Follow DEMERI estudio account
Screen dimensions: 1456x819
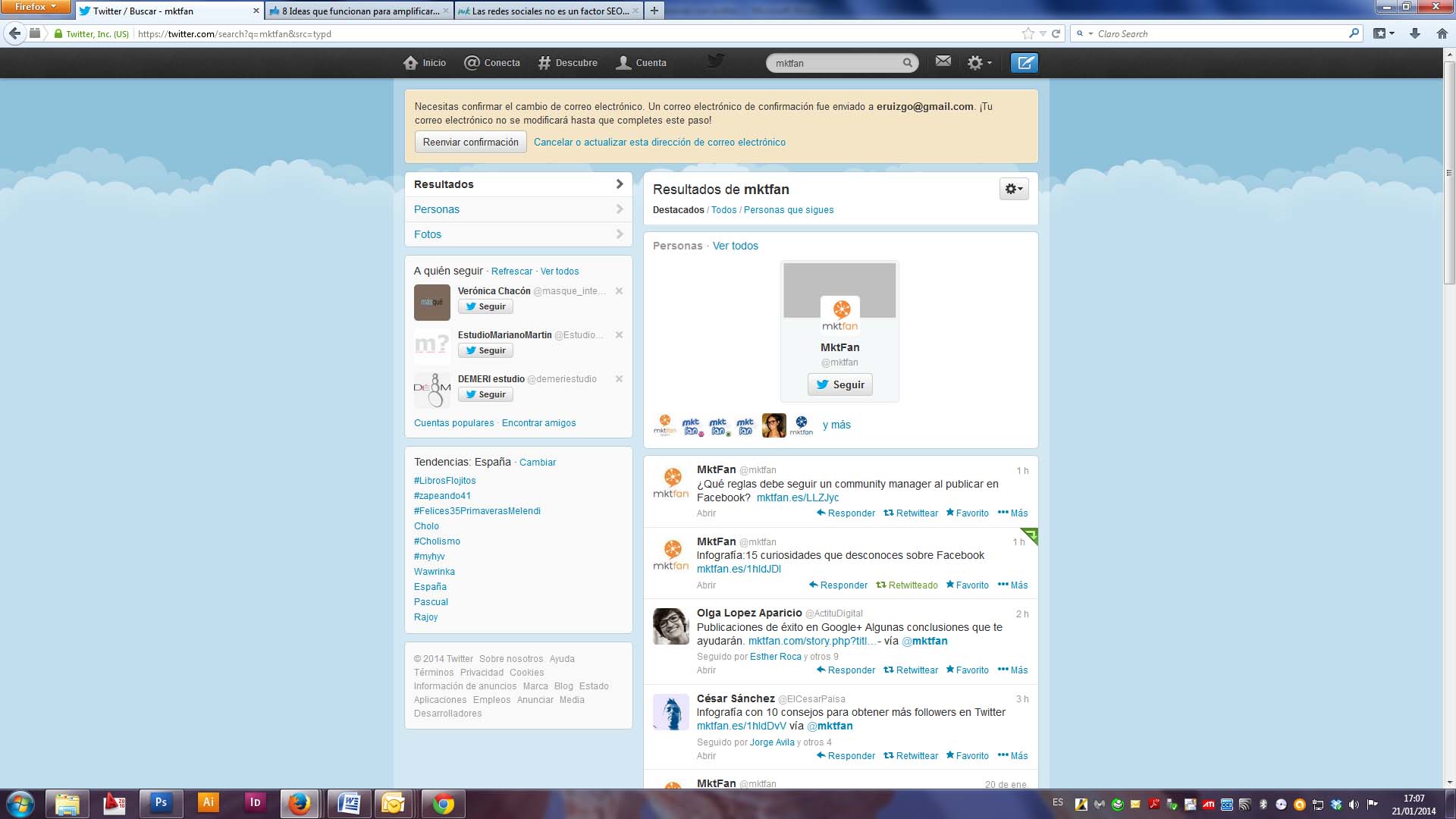tap(485, 394)
